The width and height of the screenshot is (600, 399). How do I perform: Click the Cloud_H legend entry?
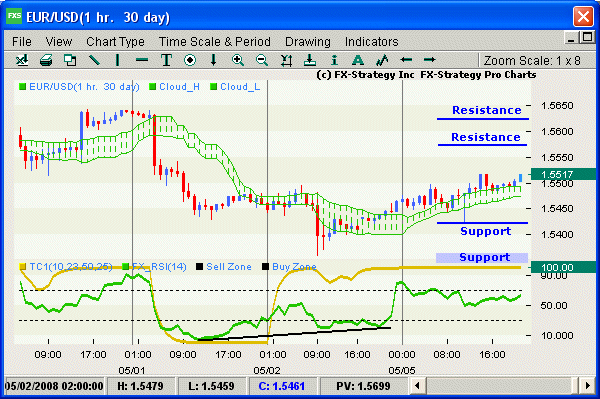coord(174,87)
